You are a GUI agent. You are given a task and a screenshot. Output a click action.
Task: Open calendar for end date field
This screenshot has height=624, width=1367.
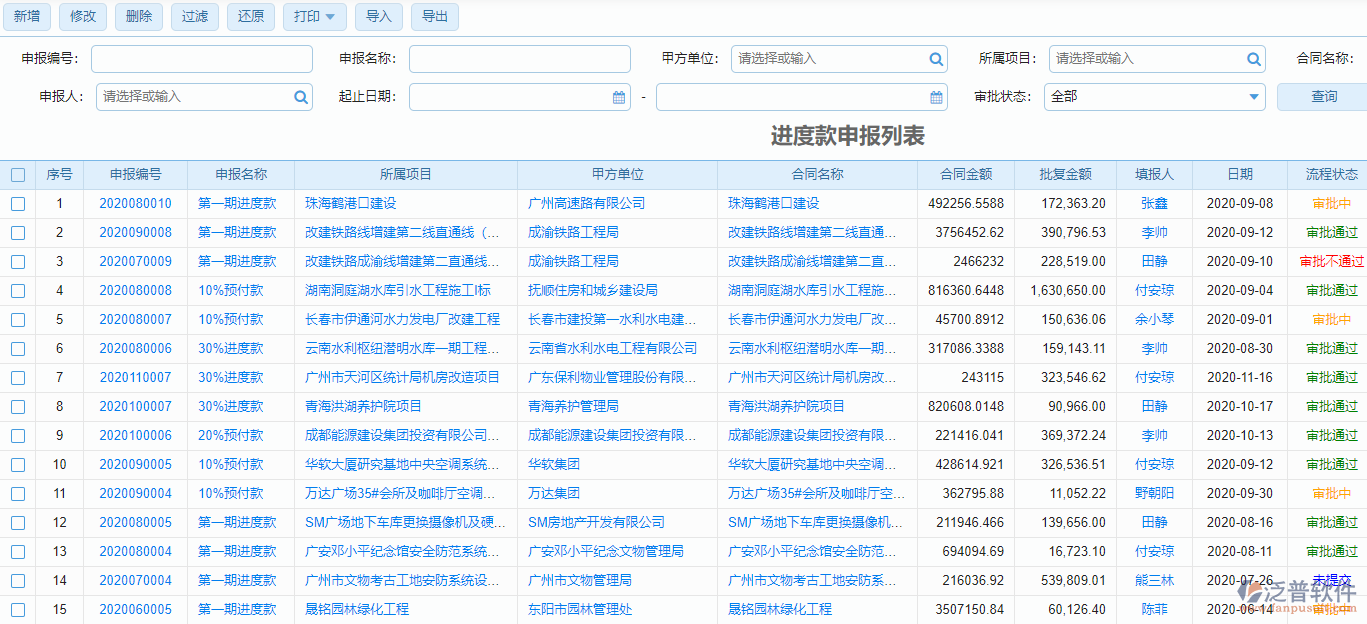[936, 97]
